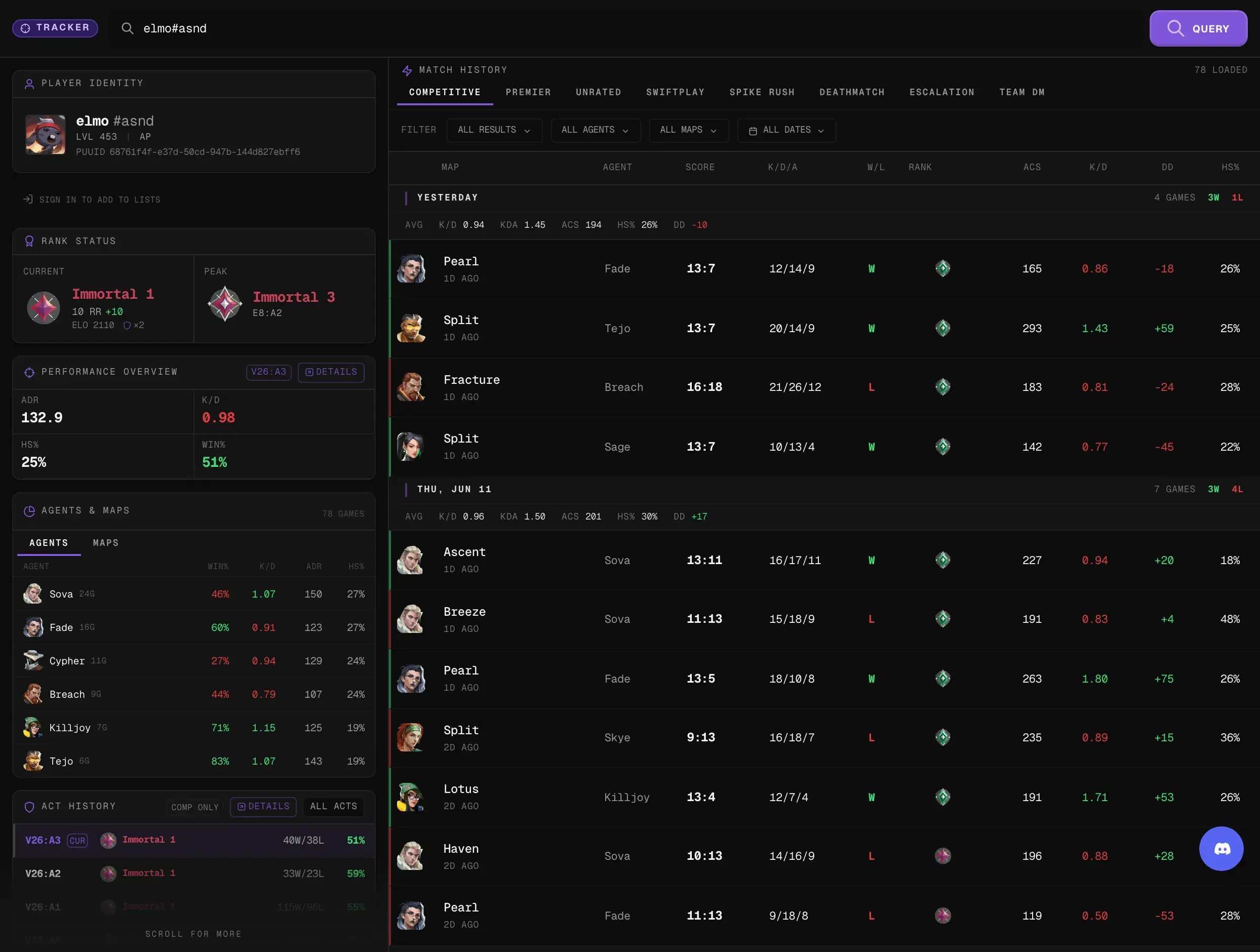Image resolution: width=1260 pixels, height=952 pixels.
Task: Sort by the ACS column header
Action: point(1032,168)
